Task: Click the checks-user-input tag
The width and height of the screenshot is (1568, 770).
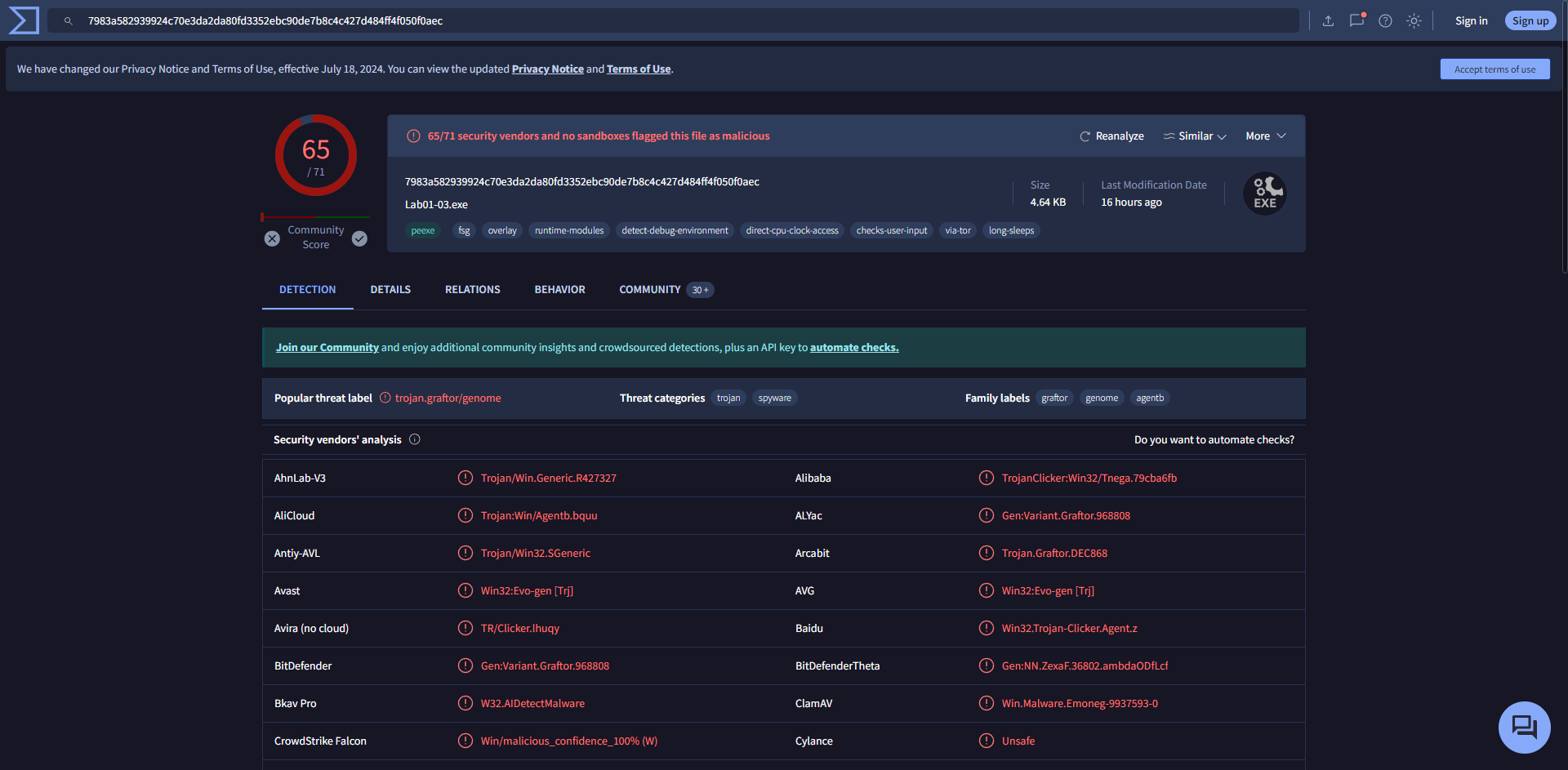Action: pos(892,231)
